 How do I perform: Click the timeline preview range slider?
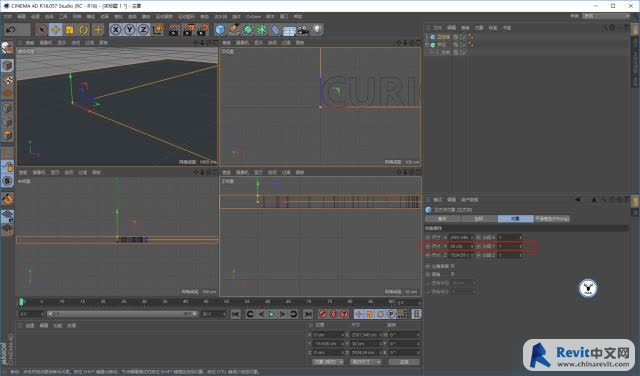tap(122, 314)
